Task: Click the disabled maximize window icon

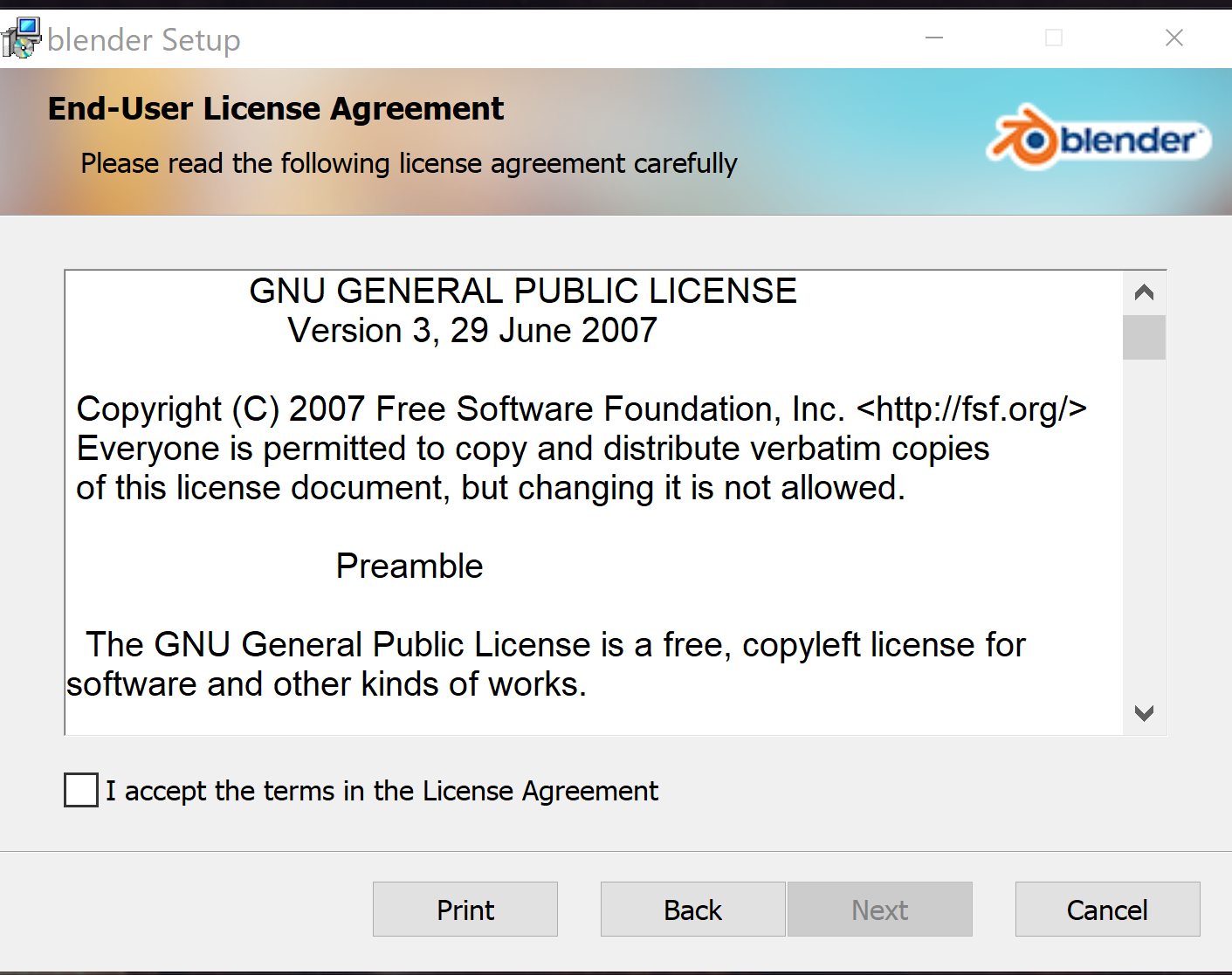Action: [x=1054, y=38]
